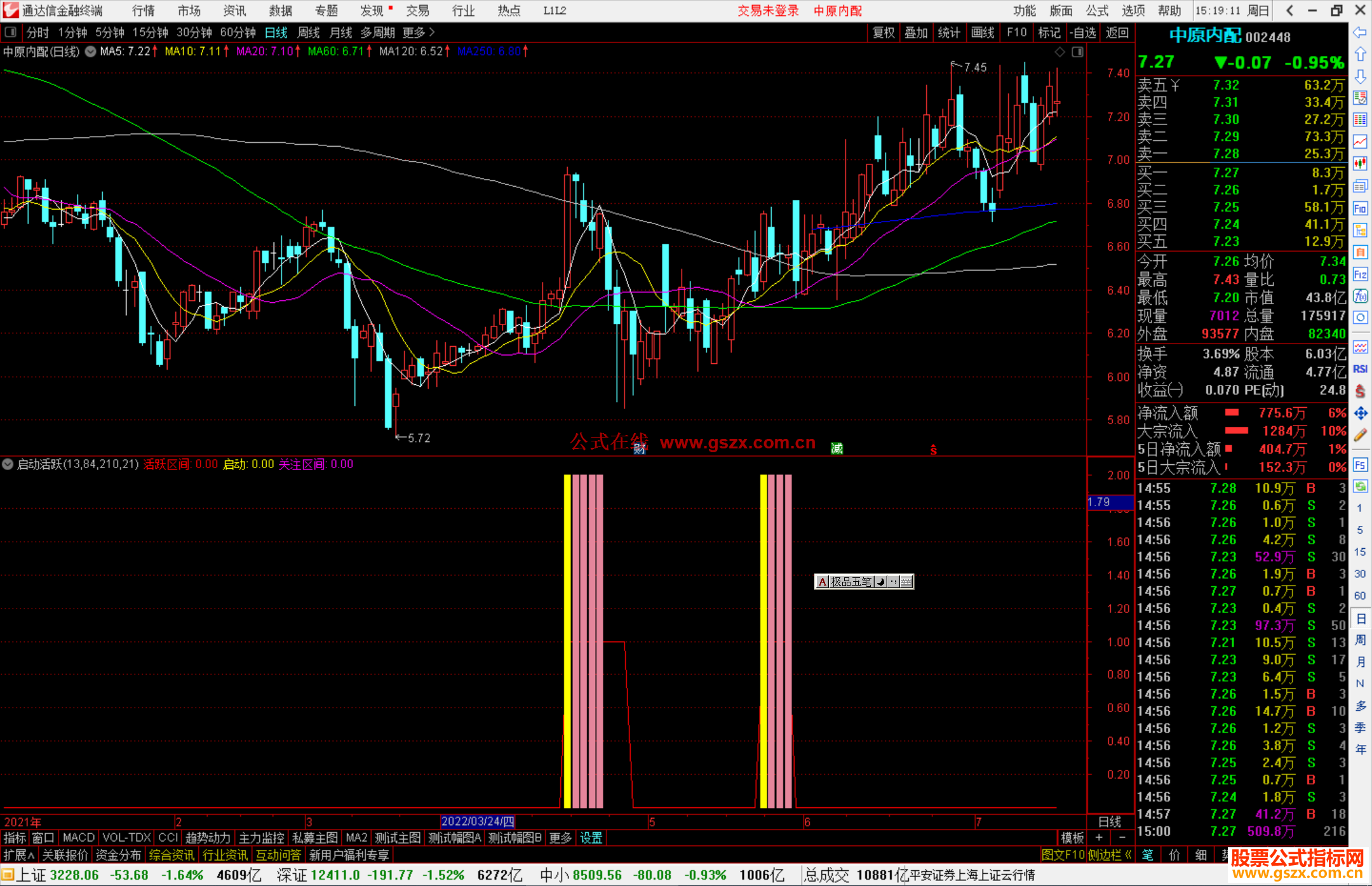Switch chart to 30-minute period in sidebar
Image resolution: width=1372 pixels, height=886 pixels.
(1360, 574)
